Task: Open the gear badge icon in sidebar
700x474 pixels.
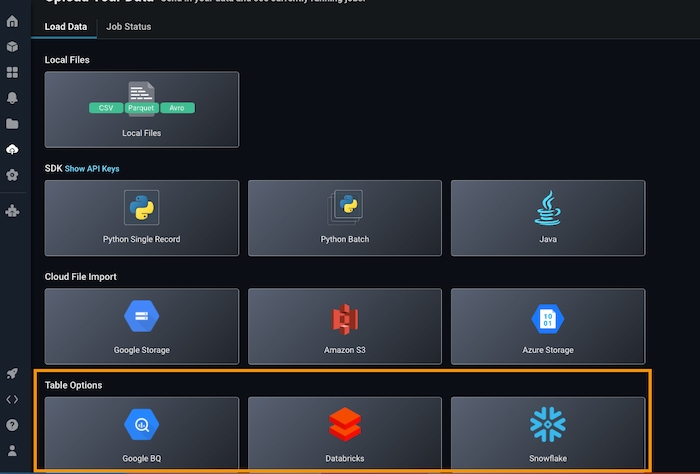Action: [12, 175]
